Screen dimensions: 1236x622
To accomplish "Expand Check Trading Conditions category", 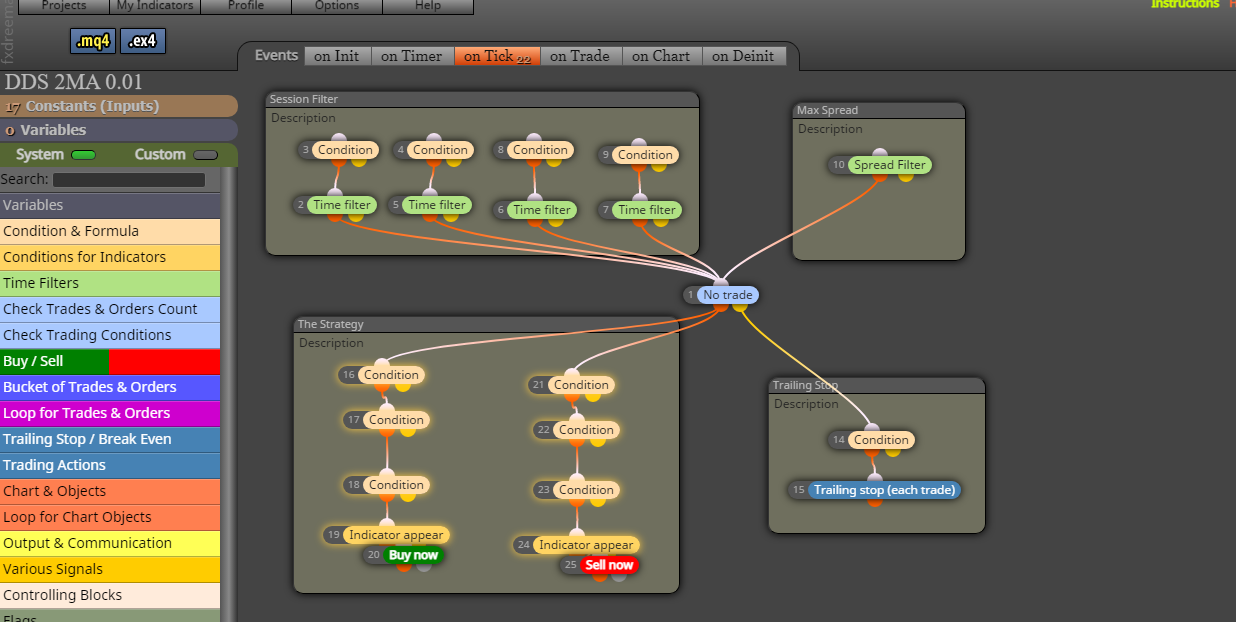I will point(110,335).
